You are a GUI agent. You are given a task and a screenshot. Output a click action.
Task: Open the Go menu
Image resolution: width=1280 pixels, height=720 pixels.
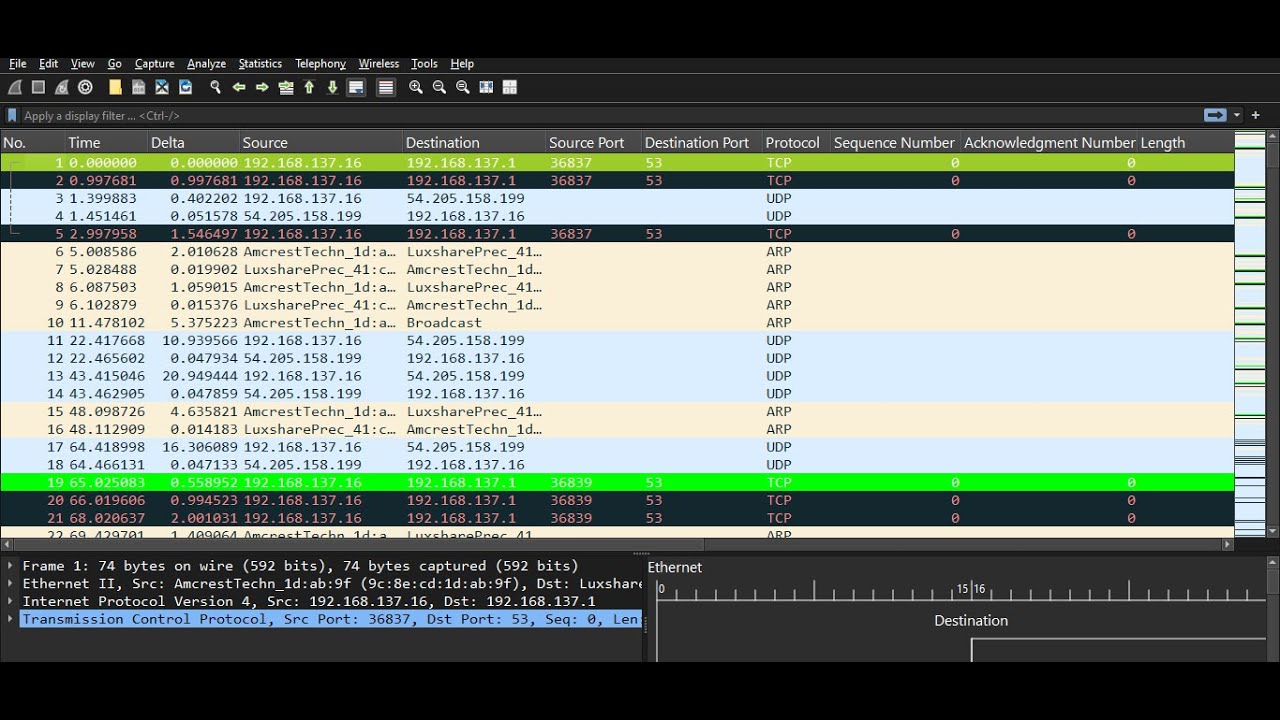pos(114,64)
